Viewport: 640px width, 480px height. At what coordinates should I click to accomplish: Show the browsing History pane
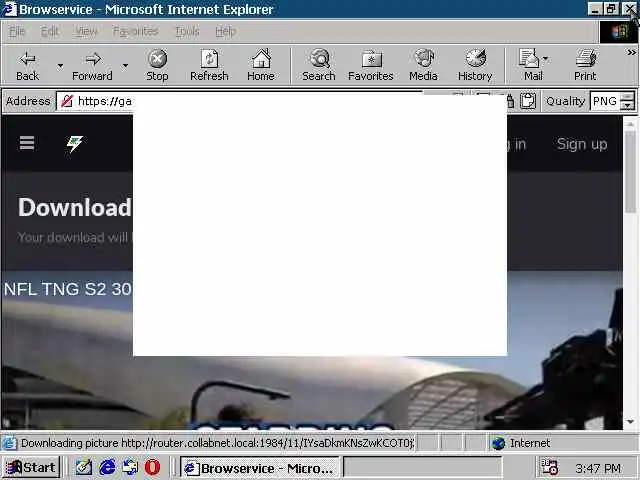[475, 65]
